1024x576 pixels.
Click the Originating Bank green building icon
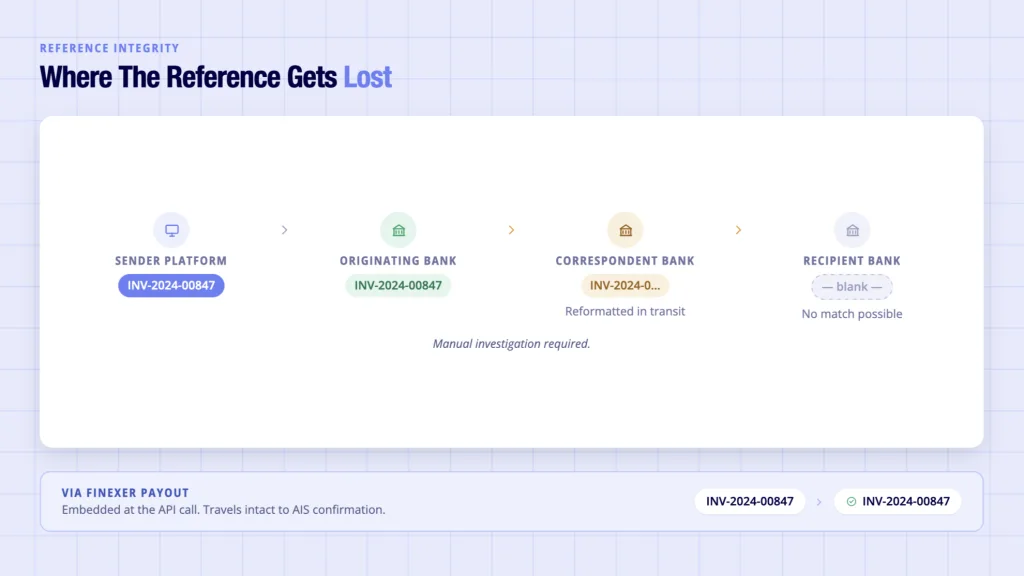pos(398,230)
